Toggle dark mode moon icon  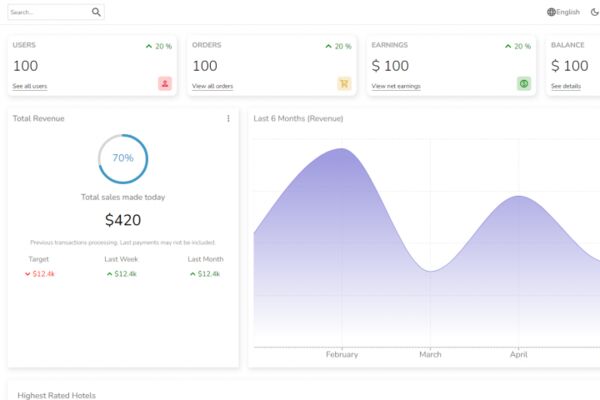pyautogui.click(x=595, y=12)
